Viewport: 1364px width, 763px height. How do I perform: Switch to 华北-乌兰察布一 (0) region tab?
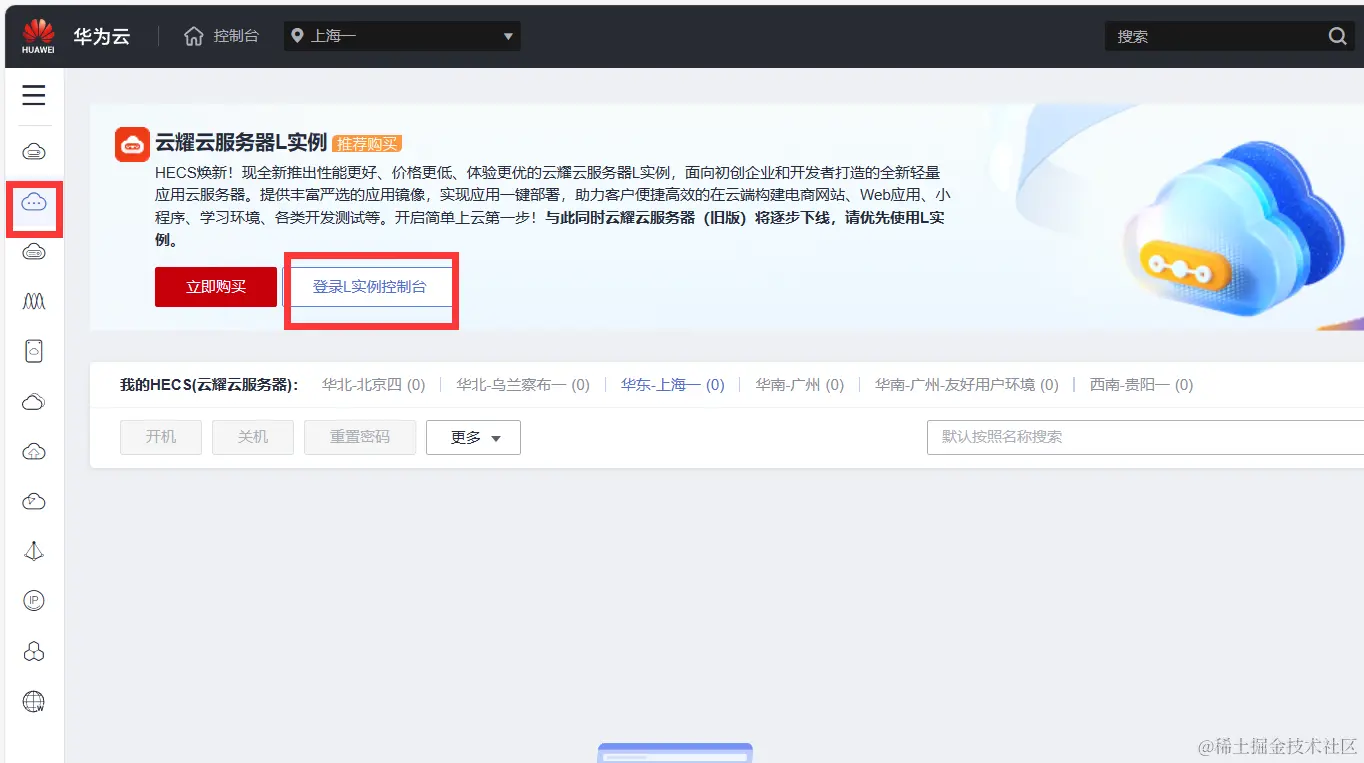[x=523, y=385]
